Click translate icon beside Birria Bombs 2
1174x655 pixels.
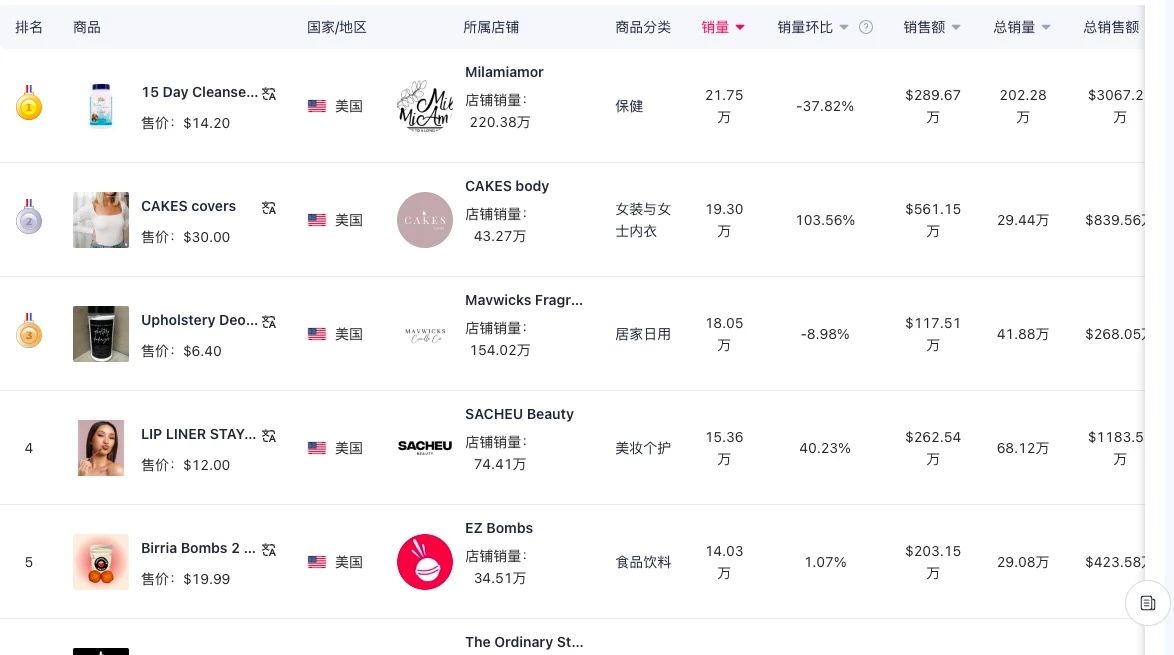click(269, 550)
